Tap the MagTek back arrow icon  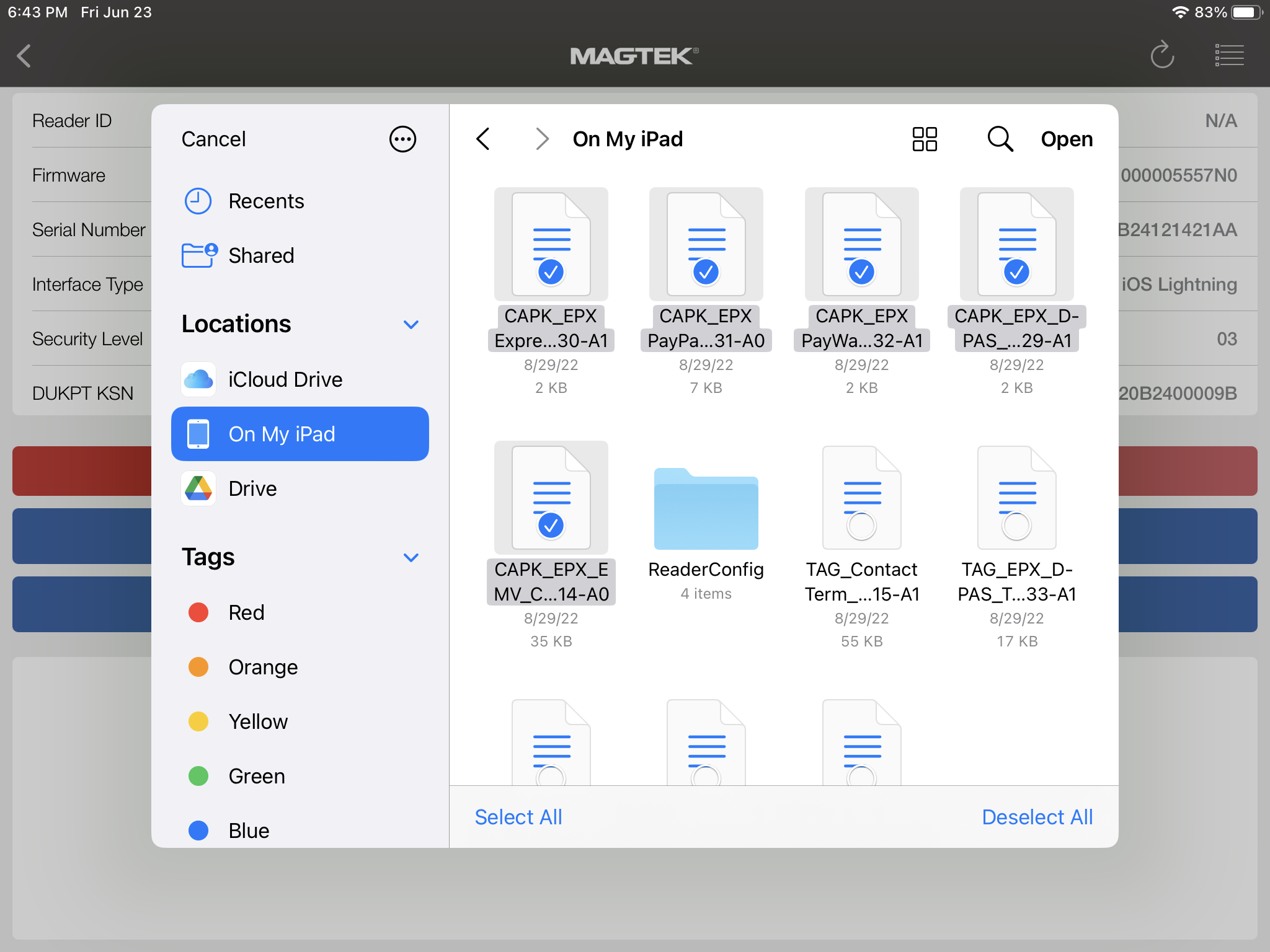tap(24, 56)
